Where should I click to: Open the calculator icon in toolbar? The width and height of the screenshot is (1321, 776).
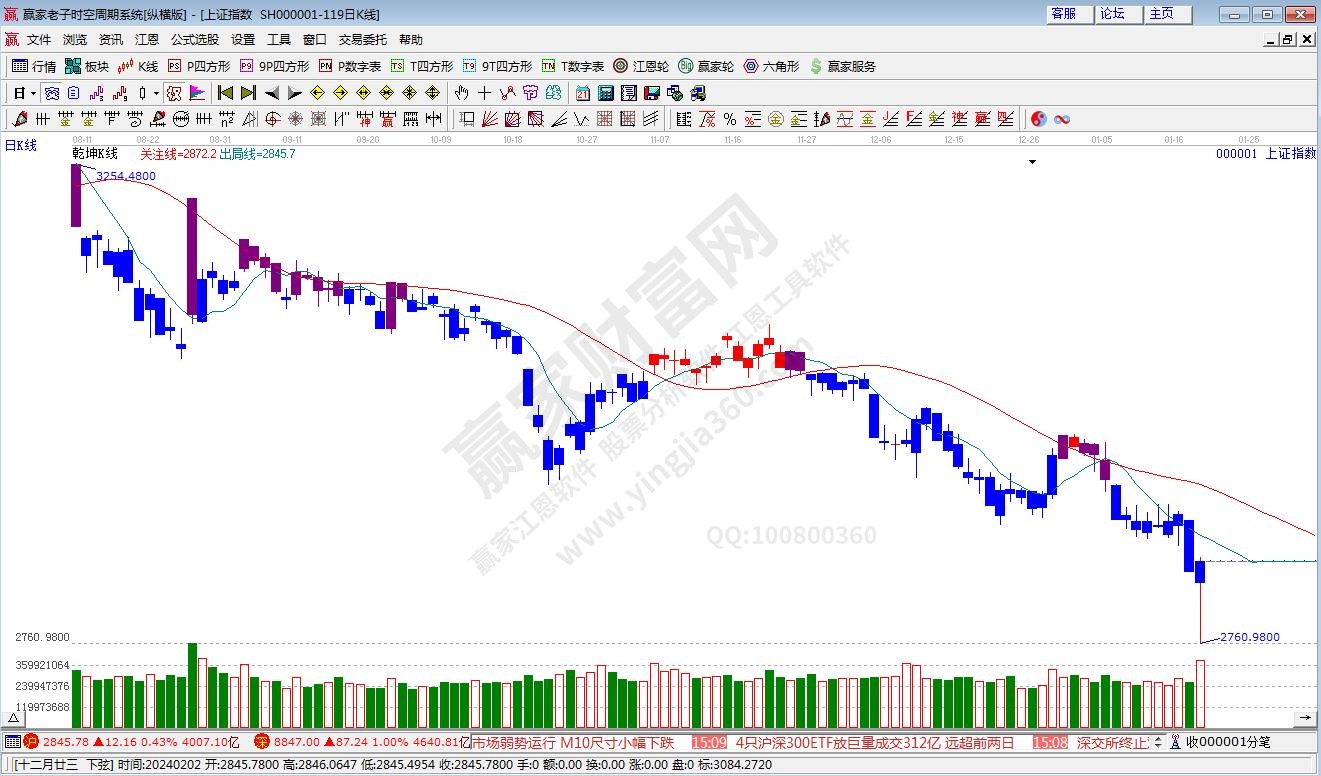click(605, 93)
